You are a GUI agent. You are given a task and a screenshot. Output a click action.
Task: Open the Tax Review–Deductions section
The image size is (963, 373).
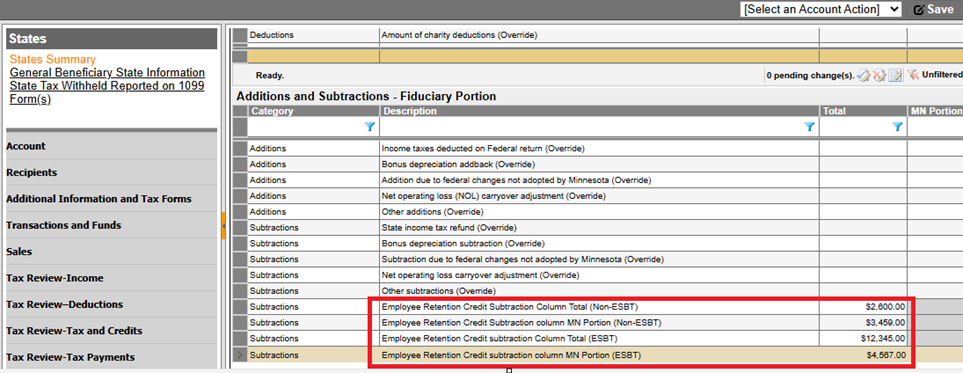111,305
